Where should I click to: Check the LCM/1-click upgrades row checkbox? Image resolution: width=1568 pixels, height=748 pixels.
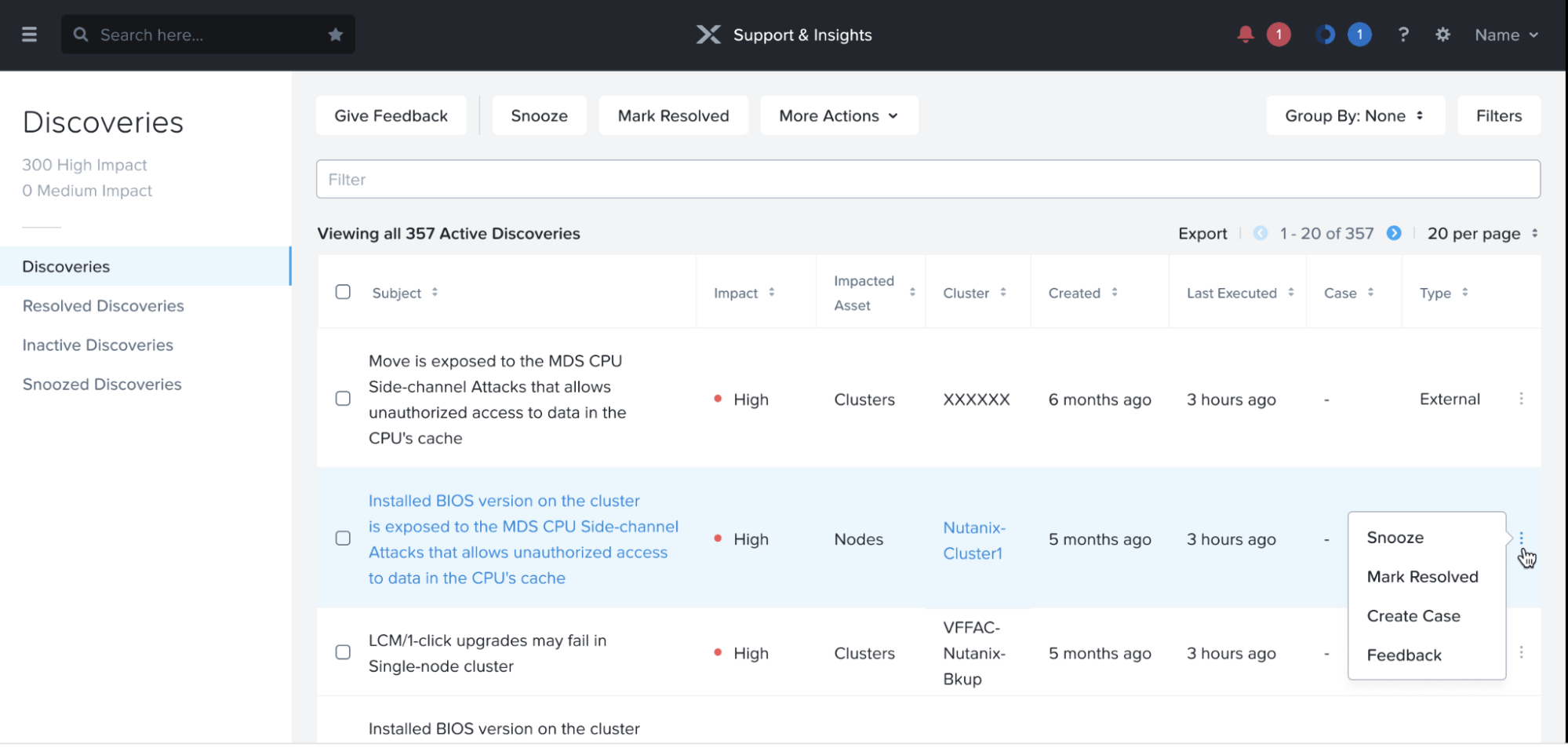coord(343,652)
